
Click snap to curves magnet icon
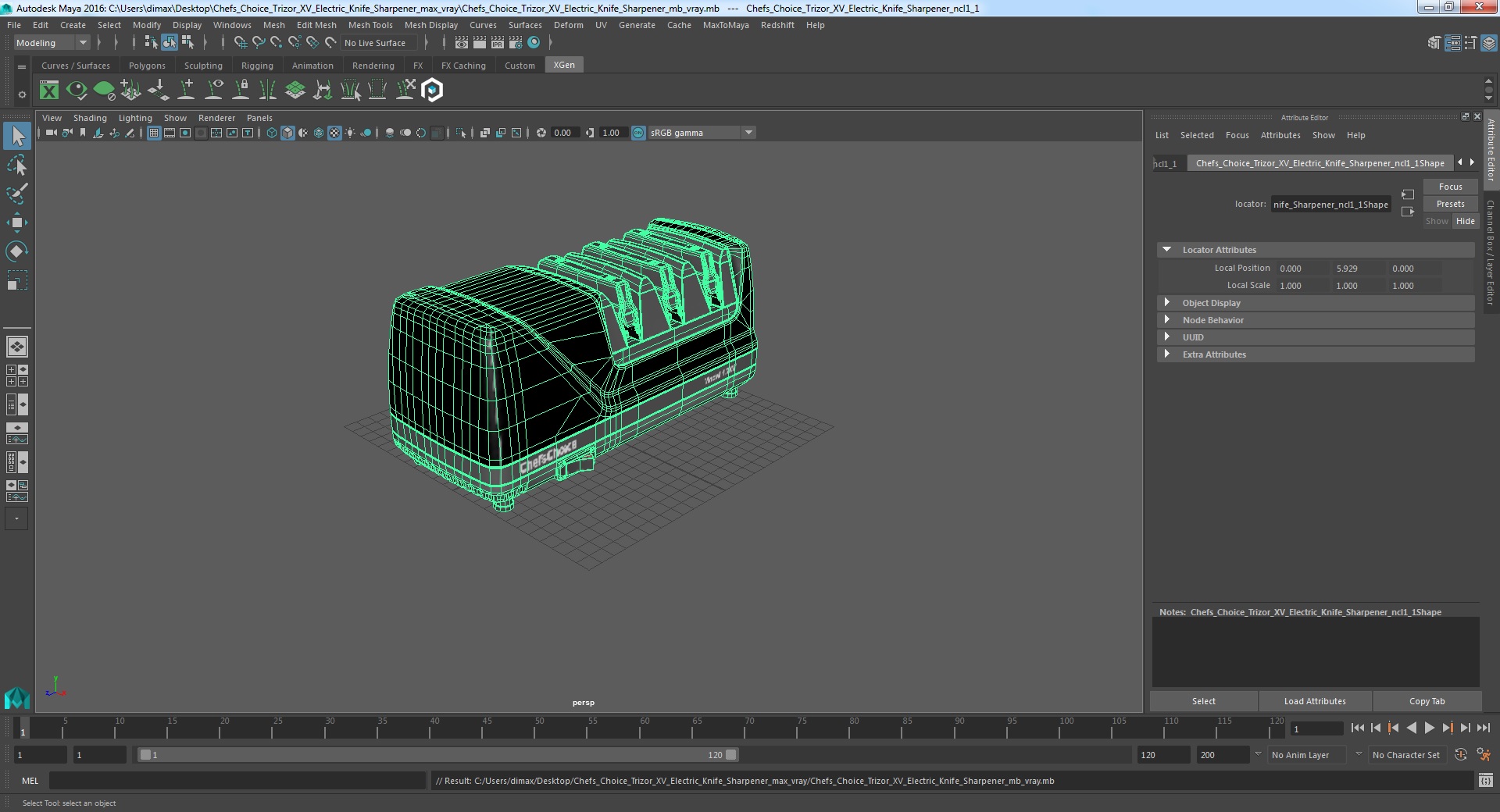[258, 43]
